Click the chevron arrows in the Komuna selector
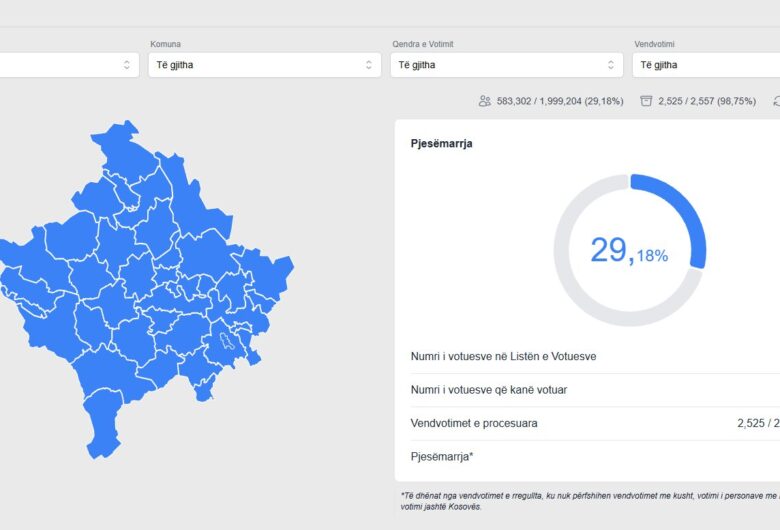The height and width of the screenshot is (530, 780). [x=368, y=65]
